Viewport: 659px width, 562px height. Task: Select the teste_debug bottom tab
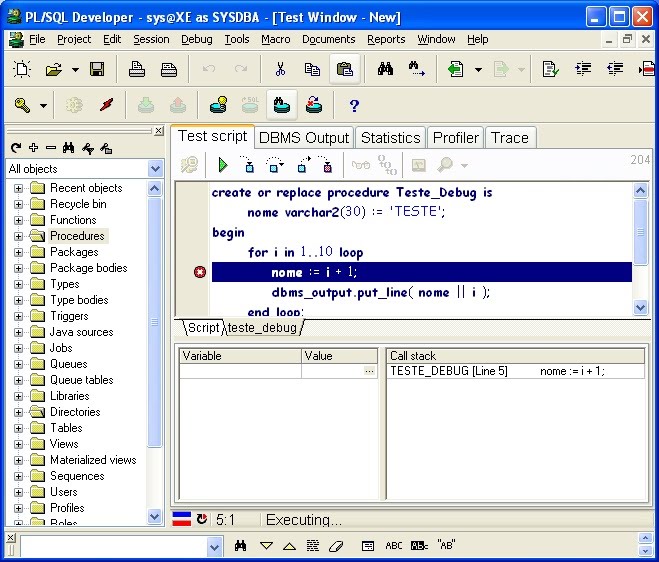point(262,327)
